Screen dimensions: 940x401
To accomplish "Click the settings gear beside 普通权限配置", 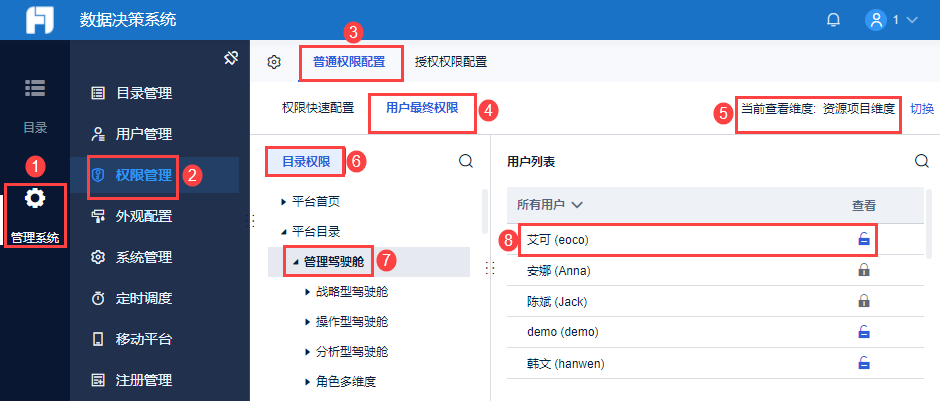I will [274, 62].
